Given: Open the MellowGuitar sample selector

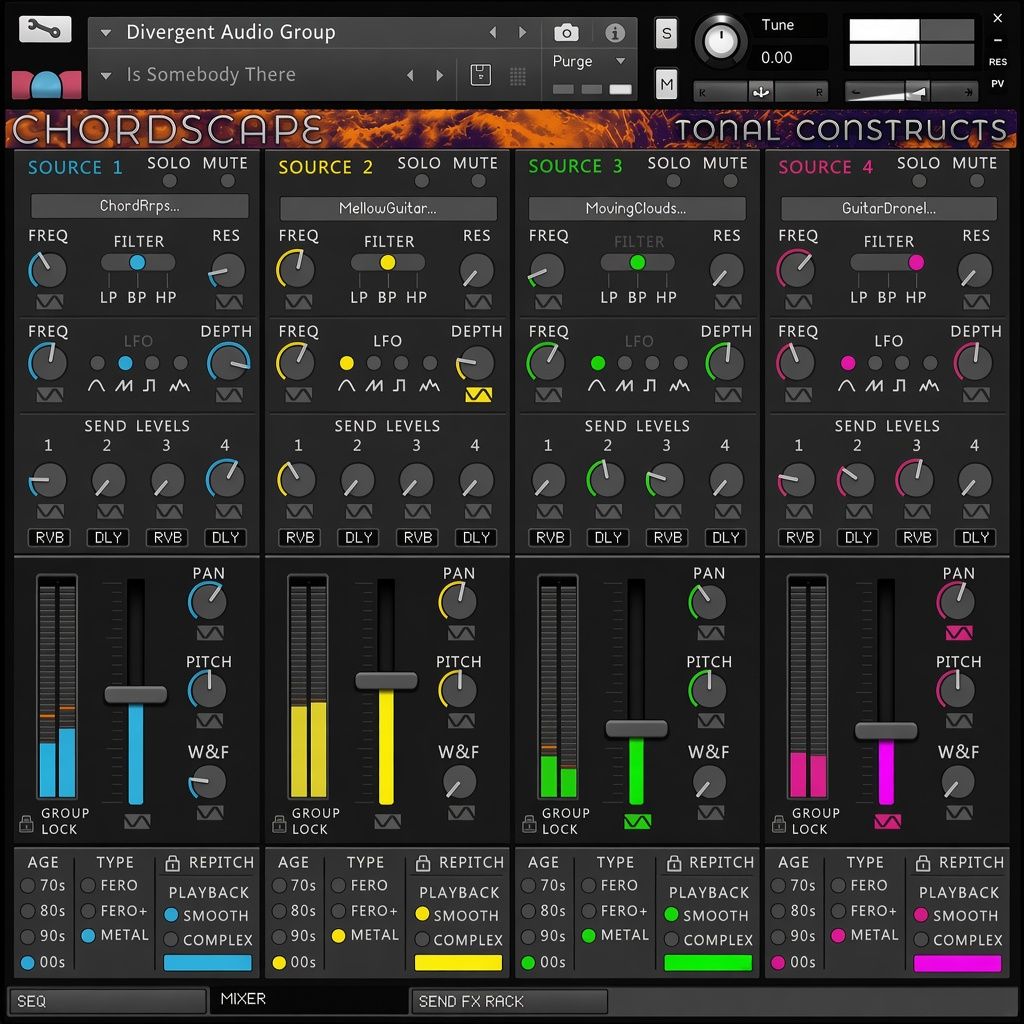Looking at the screenshot, I should click(x=388, y=209).
